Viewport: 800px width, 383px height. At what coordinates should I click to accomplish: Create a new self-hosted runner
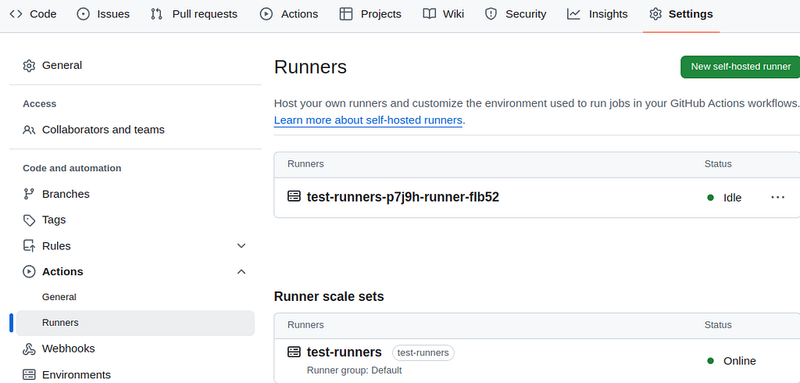coord(740,67)
